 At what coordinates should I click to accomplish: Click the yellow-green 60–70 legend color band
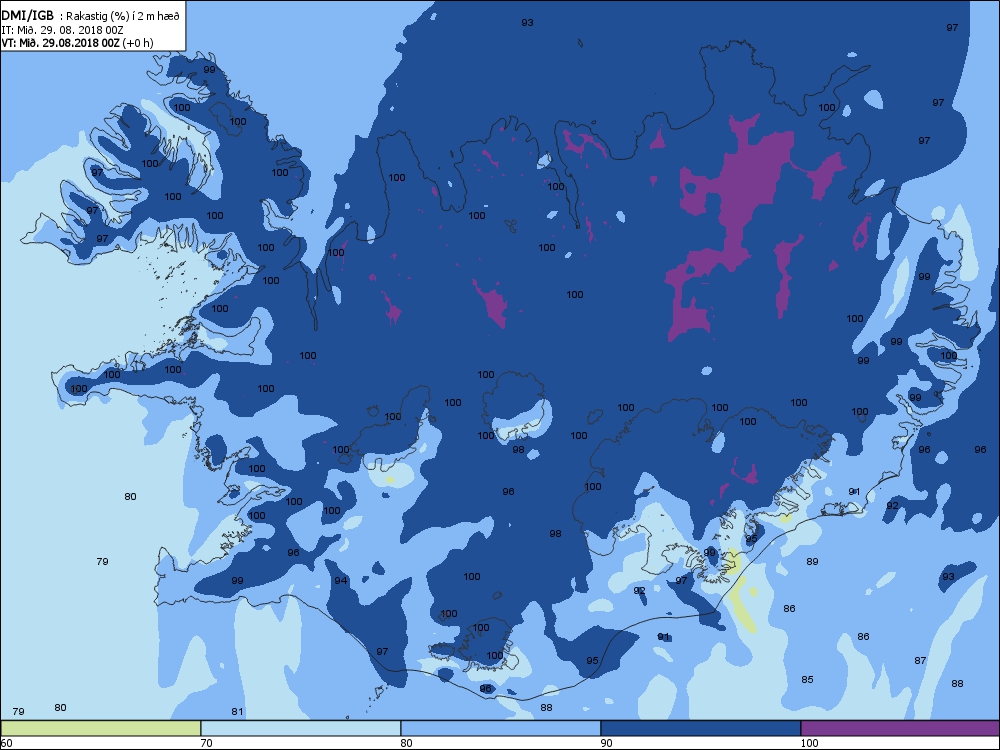point(101,728)
